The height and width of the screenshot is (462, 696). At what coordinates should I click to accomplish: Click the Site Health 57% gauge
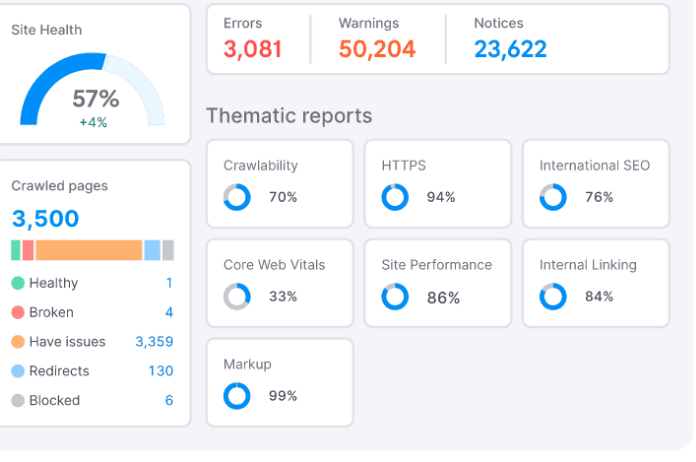[x=92, y=89]
